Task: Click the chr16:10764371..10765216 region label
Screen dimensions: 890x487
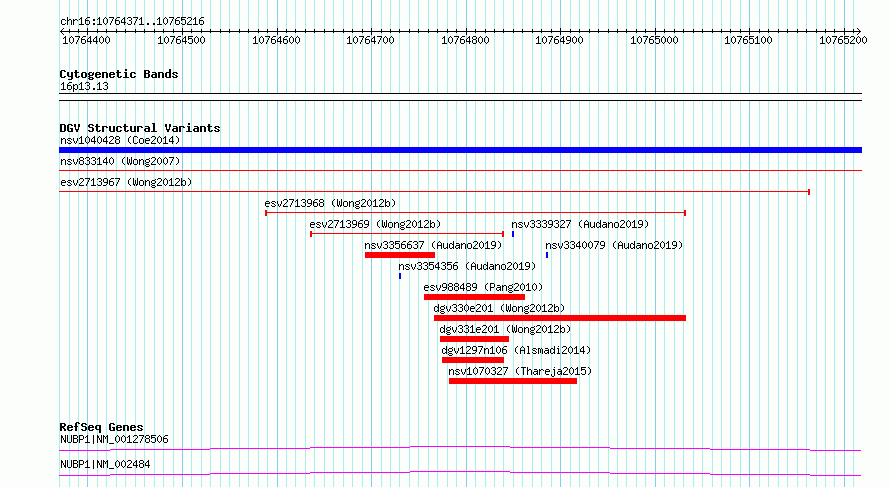Action: pos(132,22)
